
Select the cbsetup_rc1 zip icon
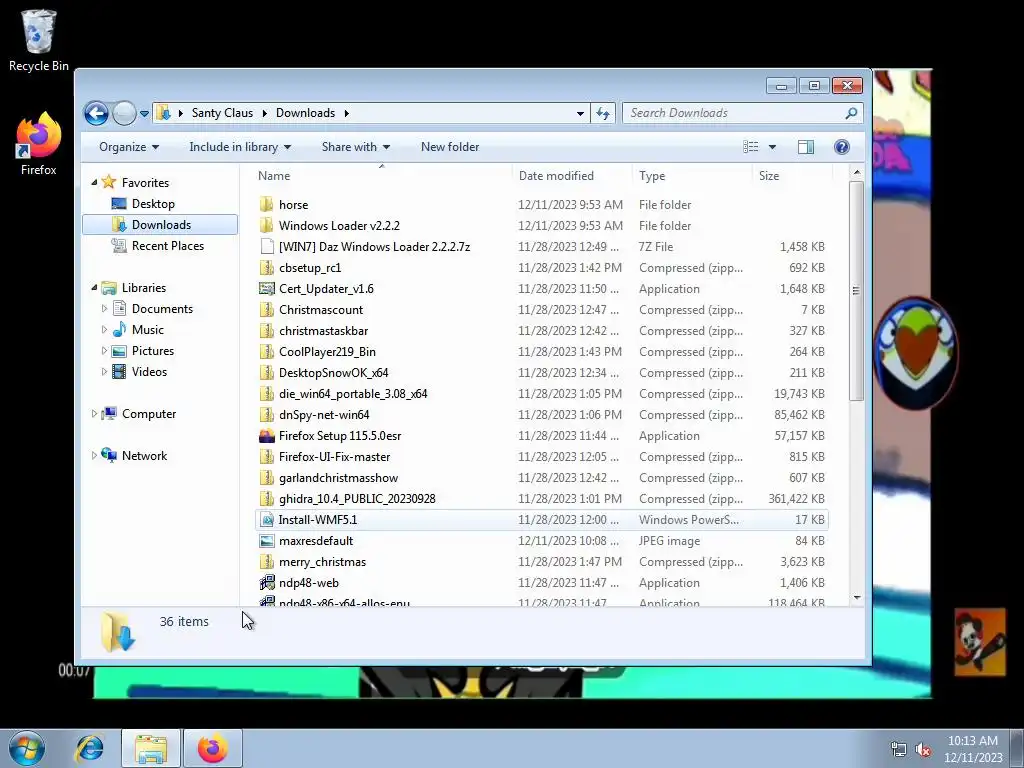click(266, 268)
